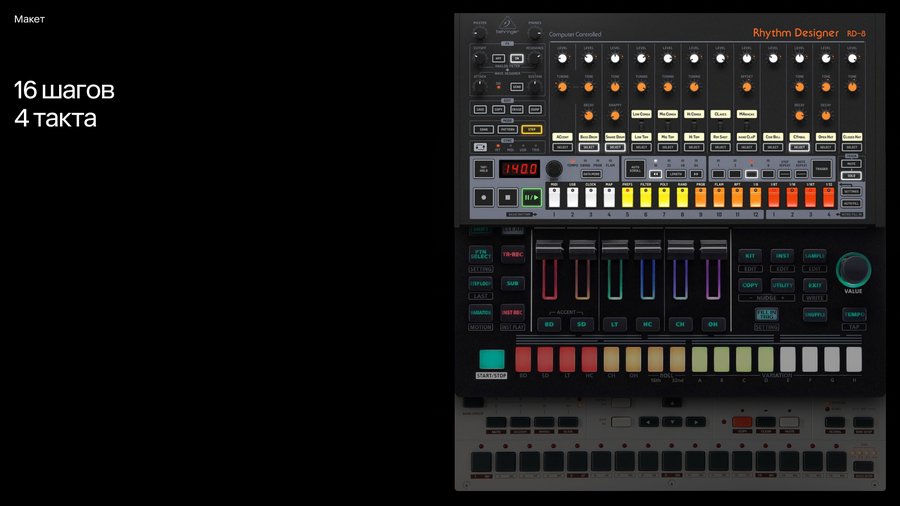
Task: Select the PATTERN mode button
Action: pos(507,129)
